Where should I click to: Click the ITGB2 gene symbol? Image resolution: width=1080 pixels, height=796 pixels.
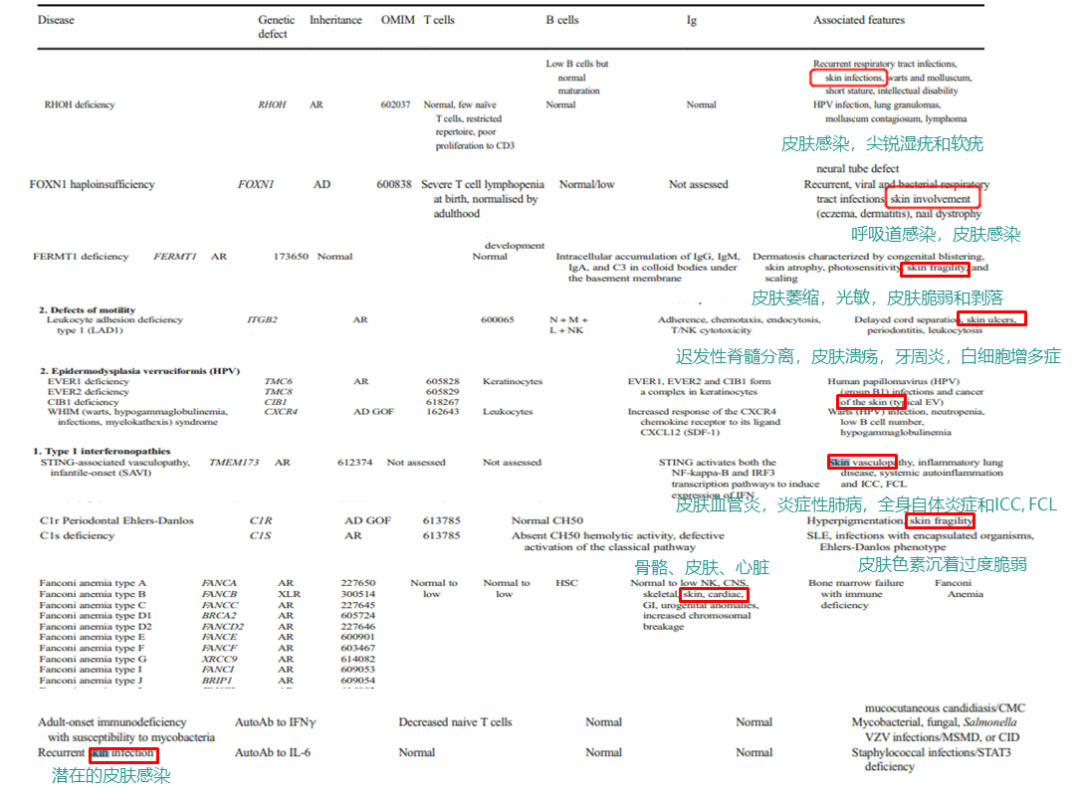point(262,320)
